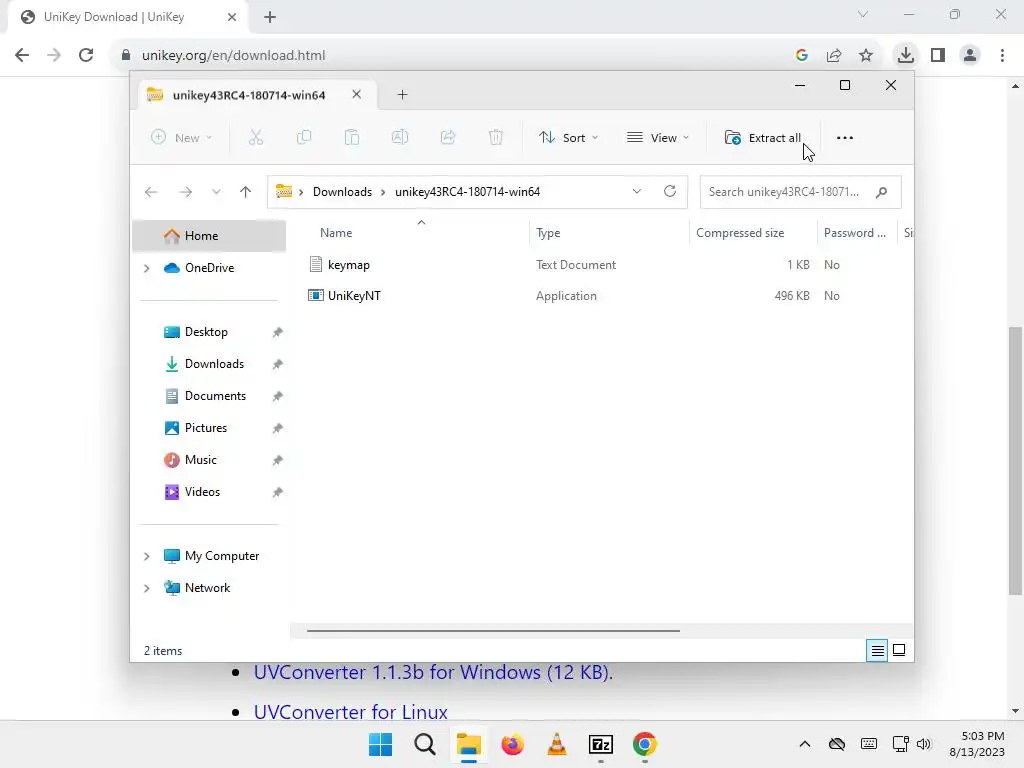The image size is (1024, 768).
Task: Expand the address bar history dropdown
Action: coord(637,191)
